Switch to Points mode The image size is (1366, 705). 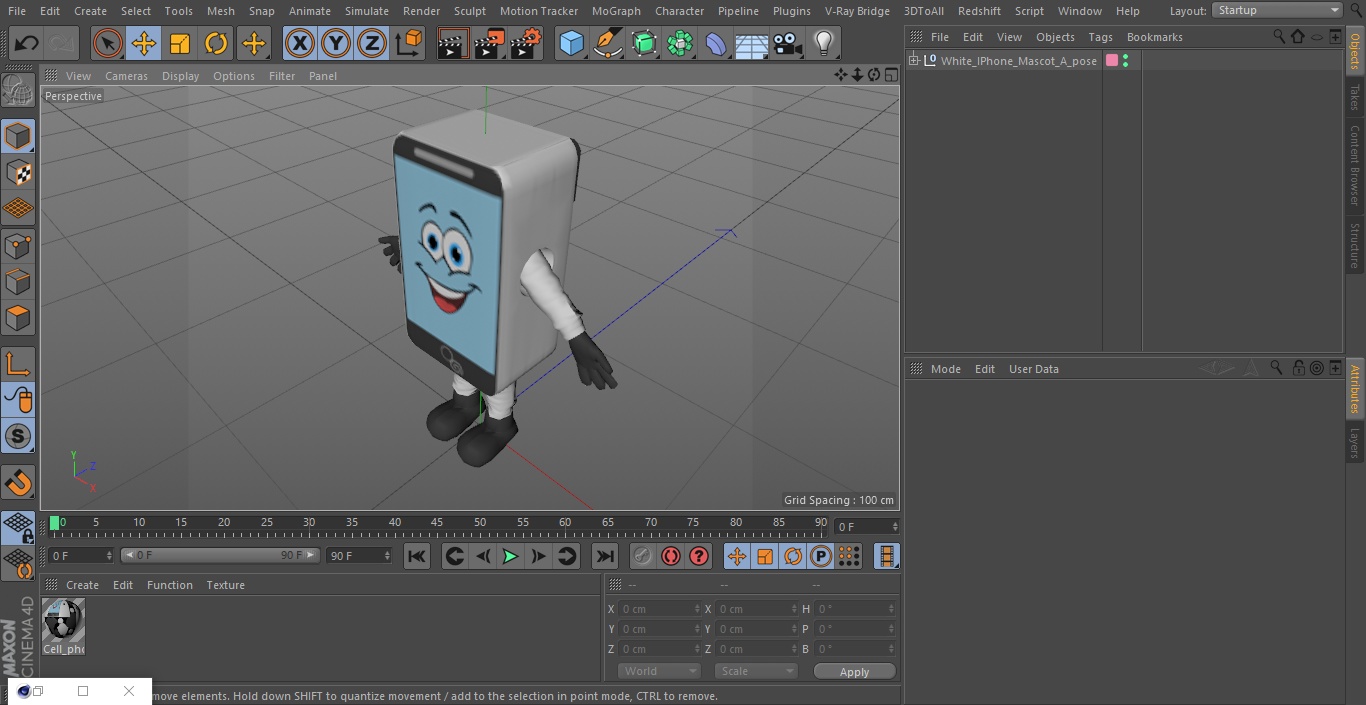pyautogui.click(x=18, y=245)
